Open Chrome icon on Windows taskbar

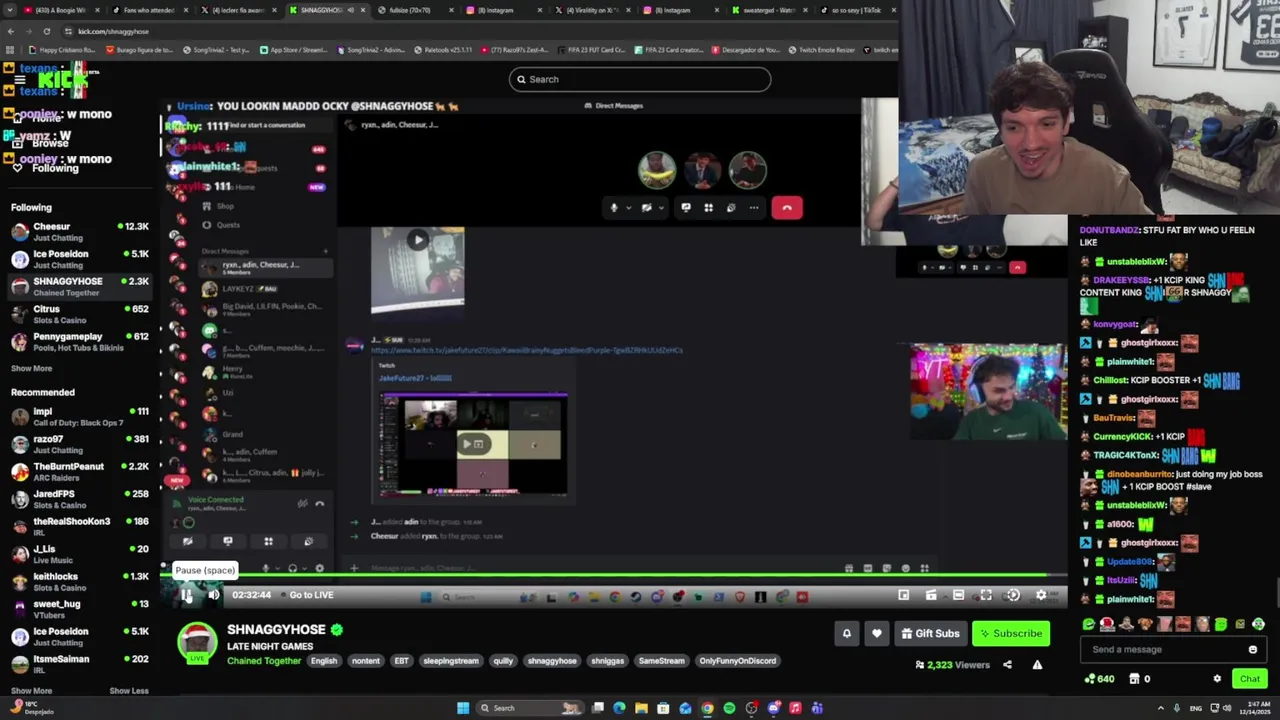click(707, 708)
